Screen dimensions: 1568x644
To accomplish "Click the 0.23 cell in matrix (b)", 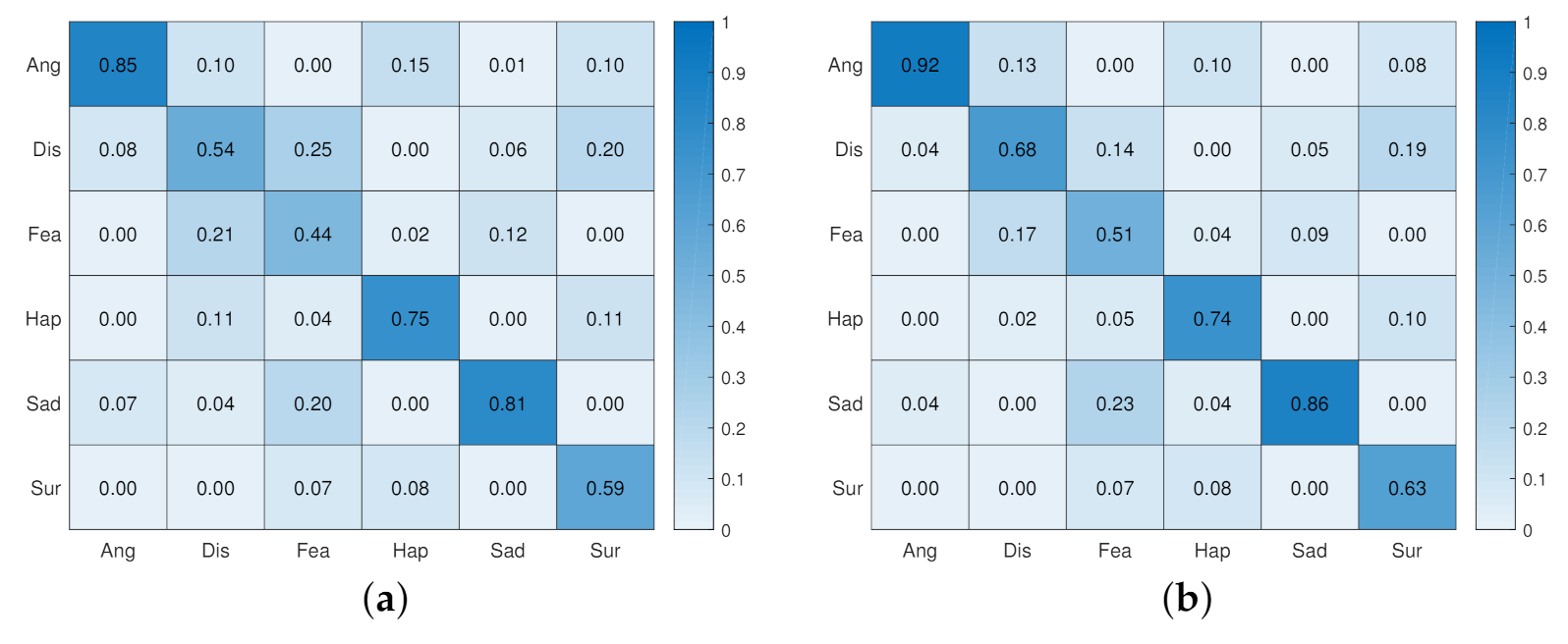I will pyautogui.click(x=1114, y=402).
